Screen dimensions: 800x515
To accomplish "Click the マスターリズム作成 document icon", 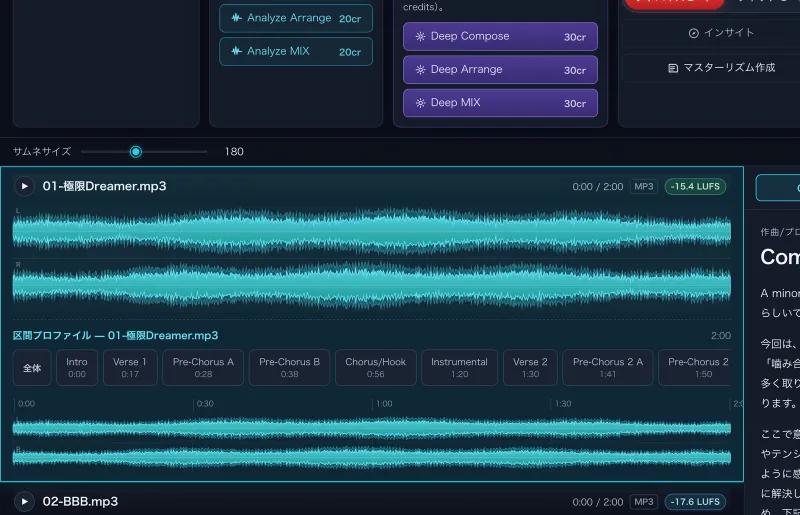I will tap(673, 68).
